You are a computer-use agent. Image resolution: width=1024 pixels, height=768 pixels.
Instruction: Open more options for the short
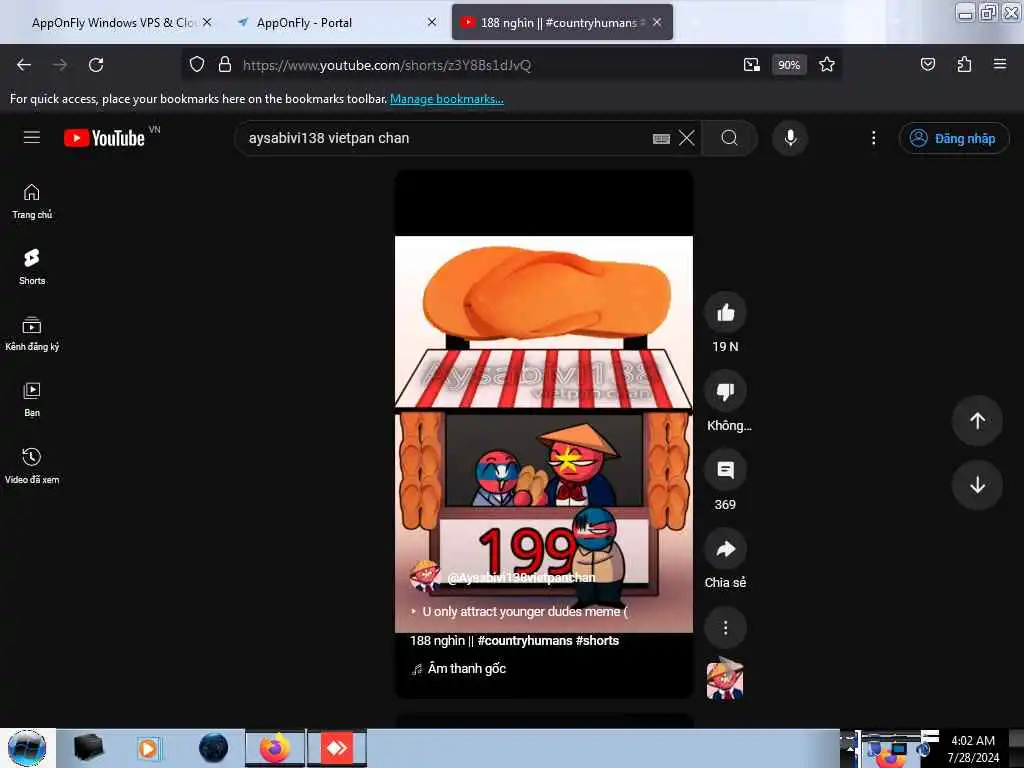click(x=726, y=628)
